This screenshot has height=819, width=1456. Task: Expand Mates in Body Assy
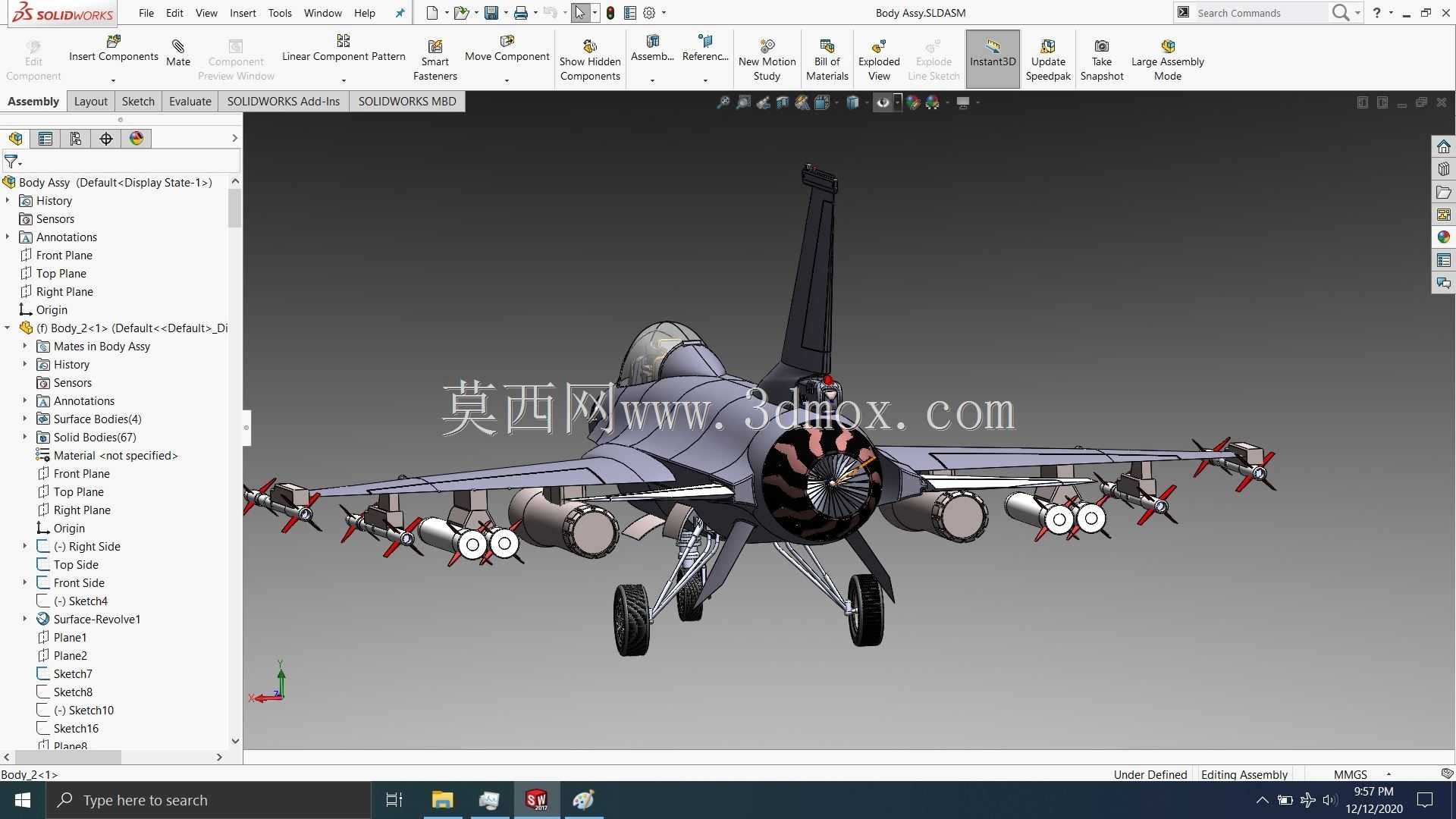[x=25, y=346]
